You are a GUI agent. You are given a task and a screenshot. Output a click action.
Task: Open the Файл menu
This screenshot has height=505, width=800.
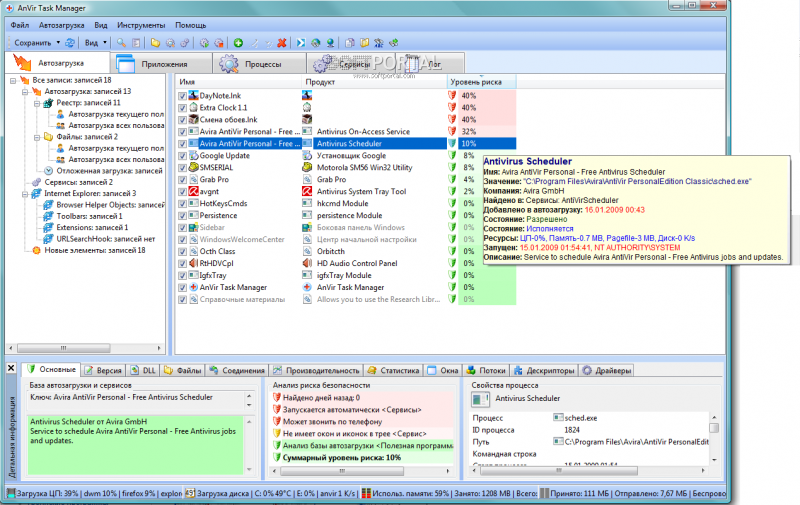click(20, 25)
